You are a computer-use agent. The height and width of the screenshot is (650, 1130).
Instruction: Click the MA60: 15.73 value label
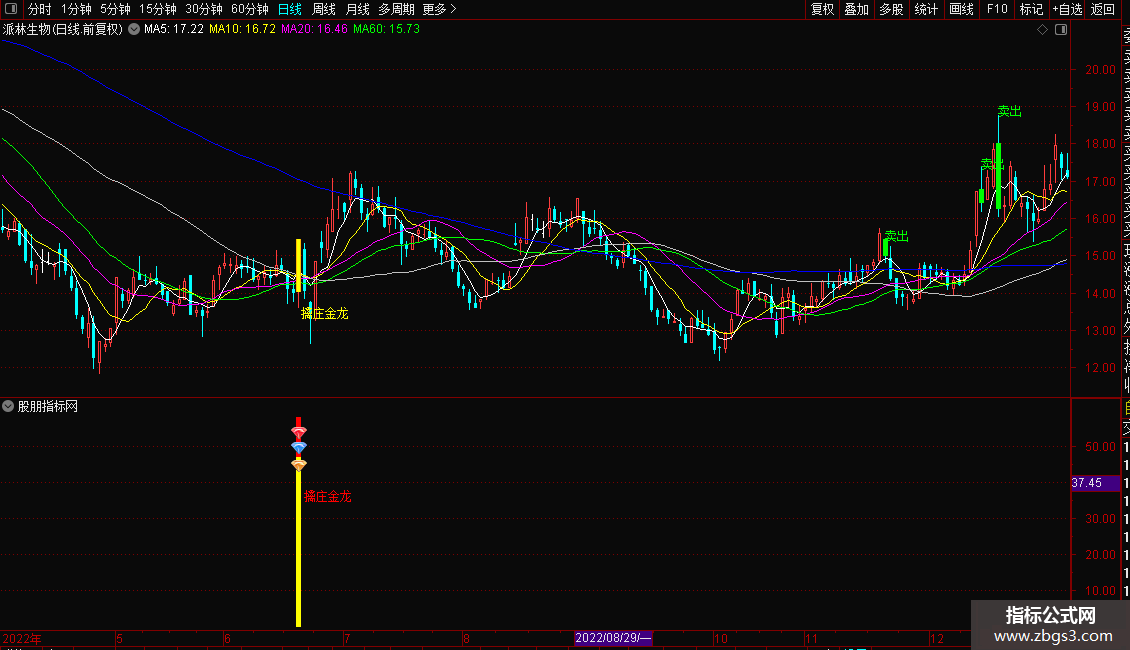(x=386, y=29)
